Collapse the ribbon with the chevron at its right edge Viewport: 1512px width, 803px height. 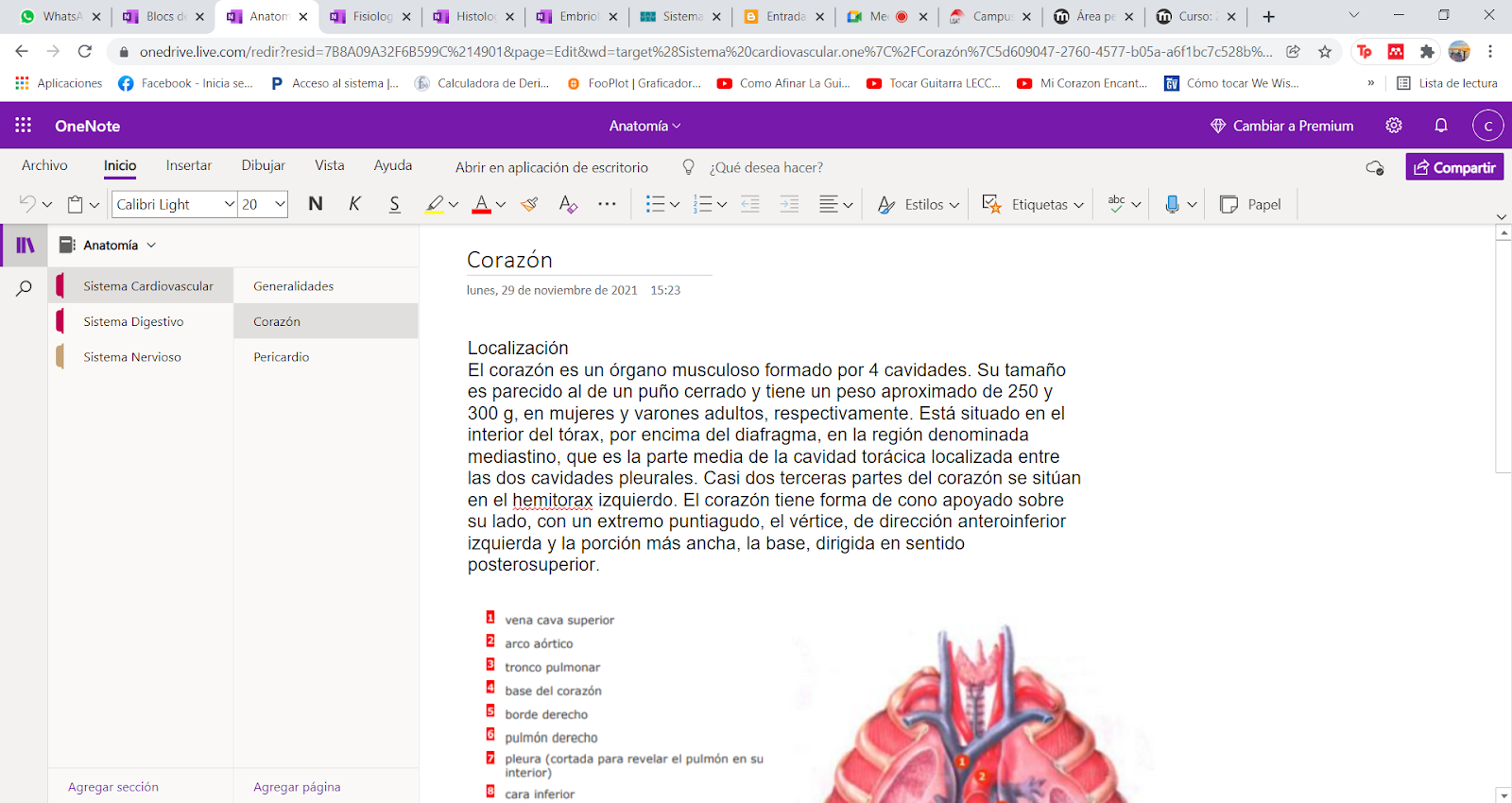tap(1502, 216)
